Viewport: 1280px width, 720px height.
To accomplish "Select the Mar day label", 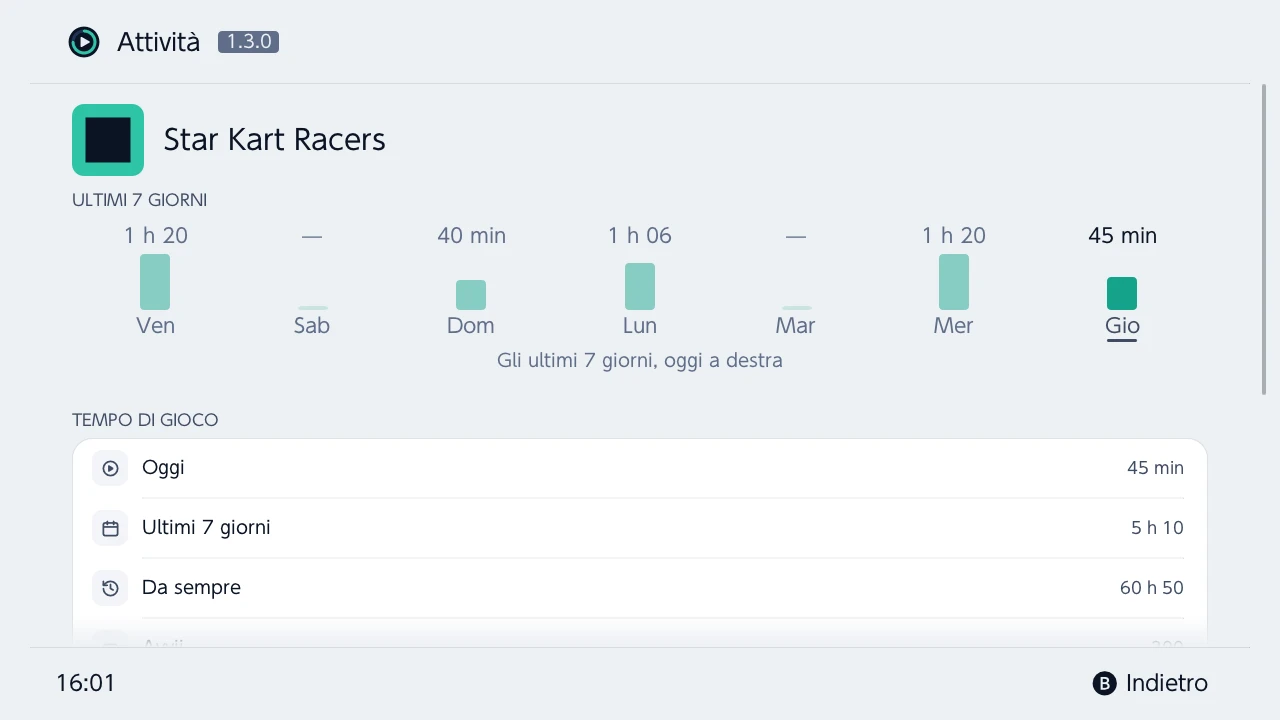I will tap(795, 326).
